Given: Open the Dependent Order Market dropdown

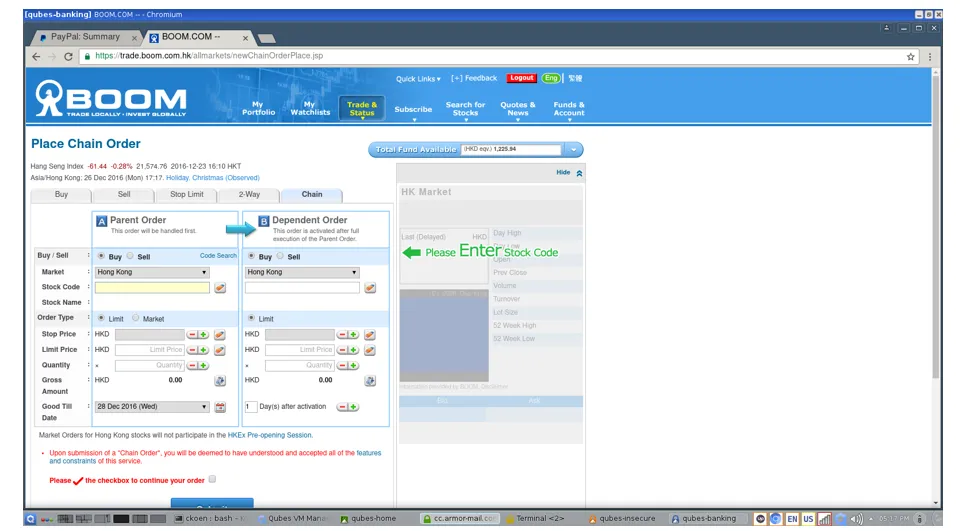Looking at the screenshot, I should (x=302, y=272).
